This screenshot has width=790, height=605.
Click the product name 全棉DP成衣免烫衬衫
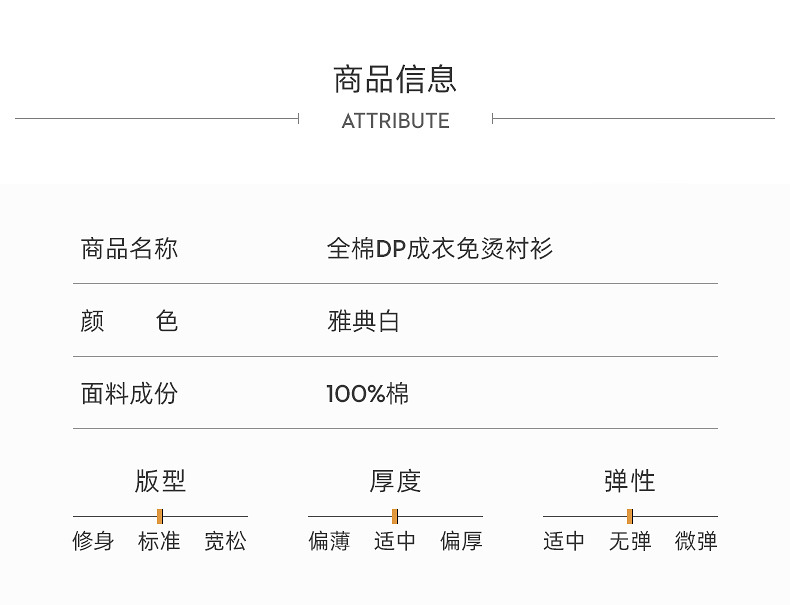coord(440,248)
